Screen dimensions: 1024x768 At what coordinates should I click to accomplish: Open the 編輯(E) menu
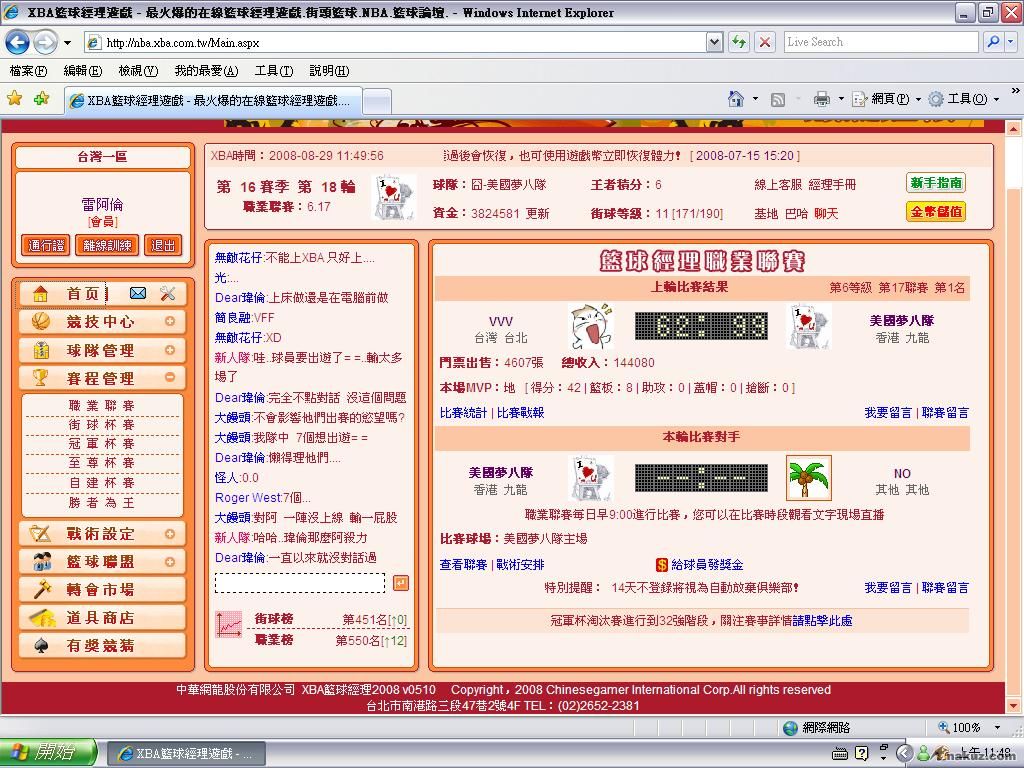pyautogui.click(x=82, y=71)
